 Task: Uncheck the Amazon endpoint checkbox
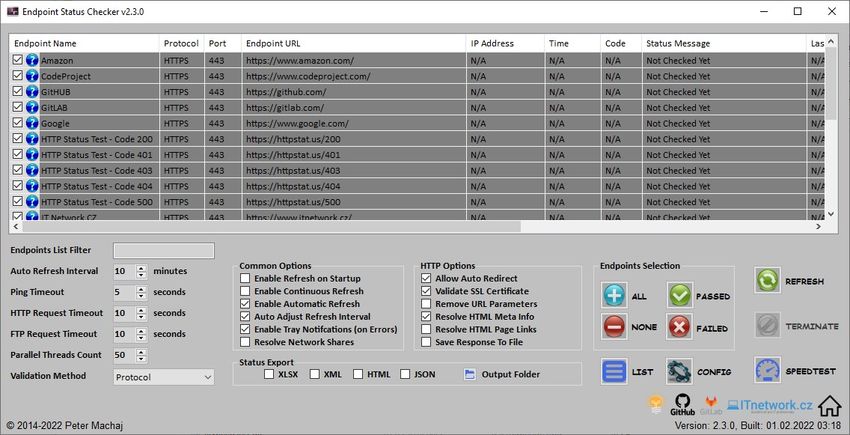pos(17,60)
